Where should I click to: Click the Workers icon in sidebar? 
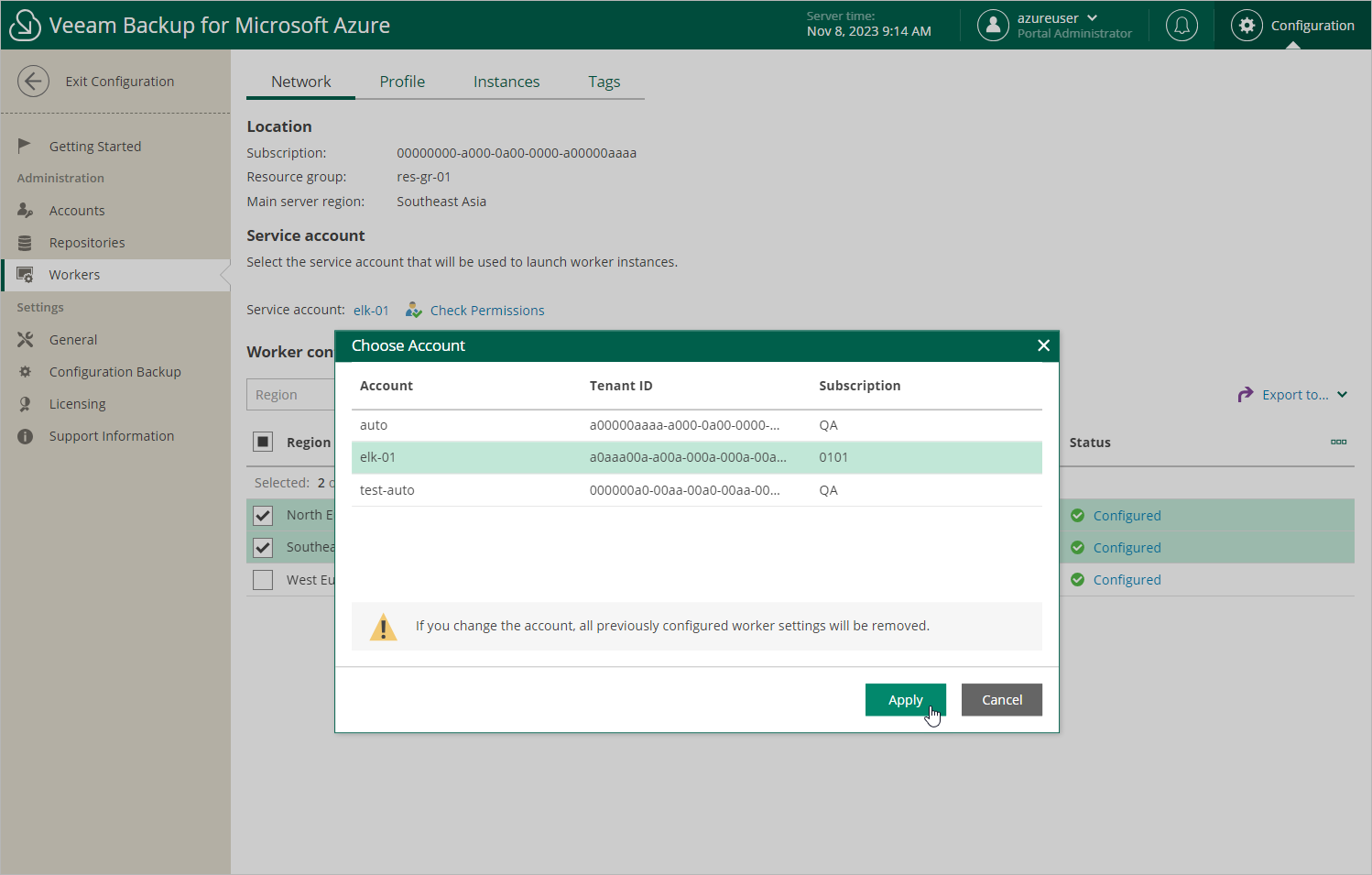(x=25, y=275)
